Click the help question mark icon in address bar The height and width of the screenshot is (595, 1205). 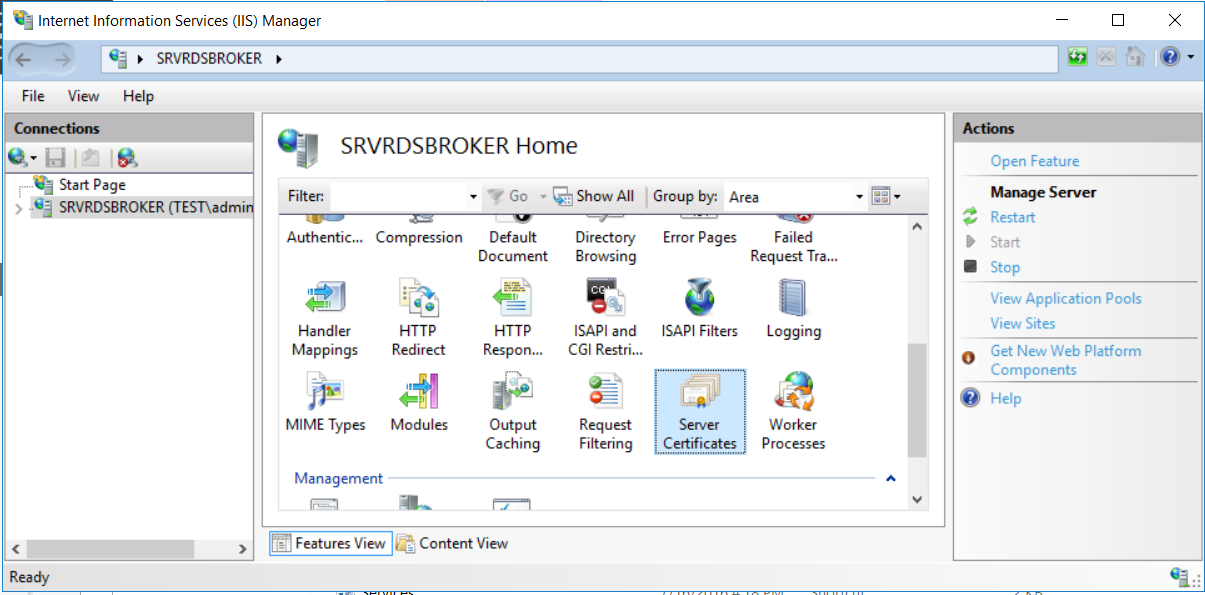(x=1170, y=57)
